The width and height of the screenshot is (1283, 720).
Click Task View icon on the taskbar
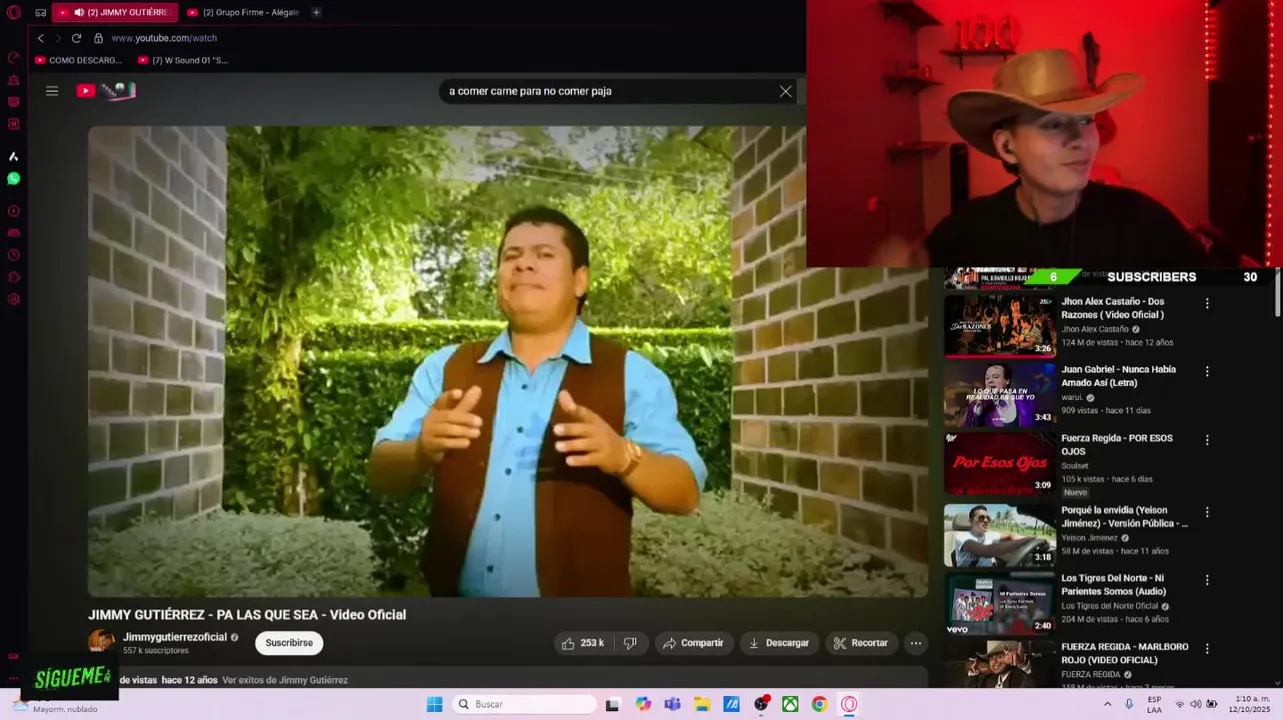point(613,704)
